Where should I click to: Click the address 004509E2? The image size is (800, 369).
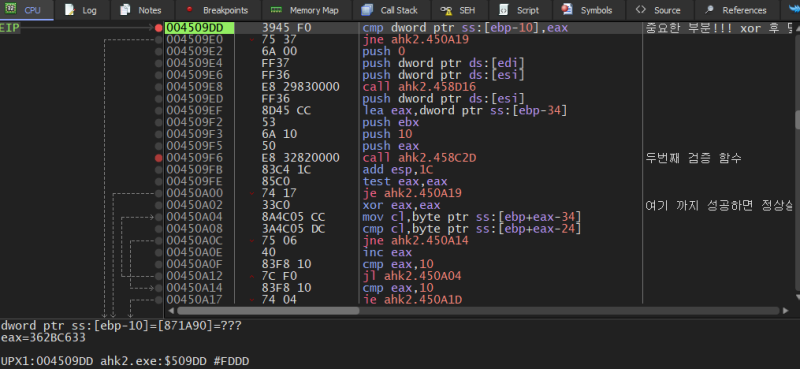click(195, 52)
